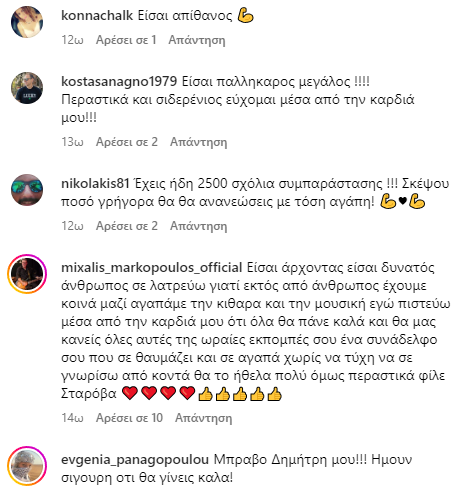
Task: Click the konnachalk username
Action: (97, 15)
